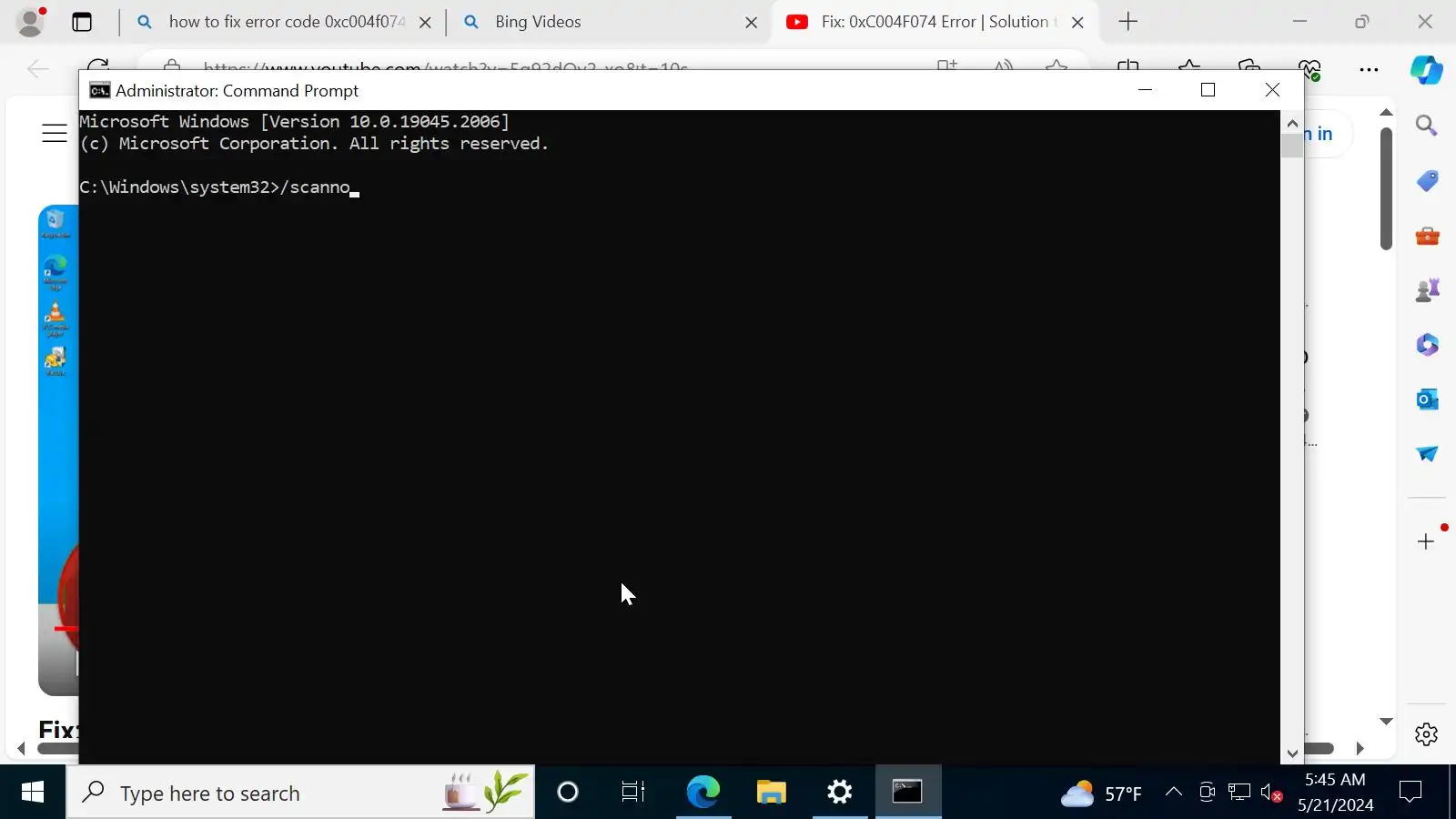
Task: Open Edge sidebar settings gear
Action: pyautogui.click(x=1426, y=734)
